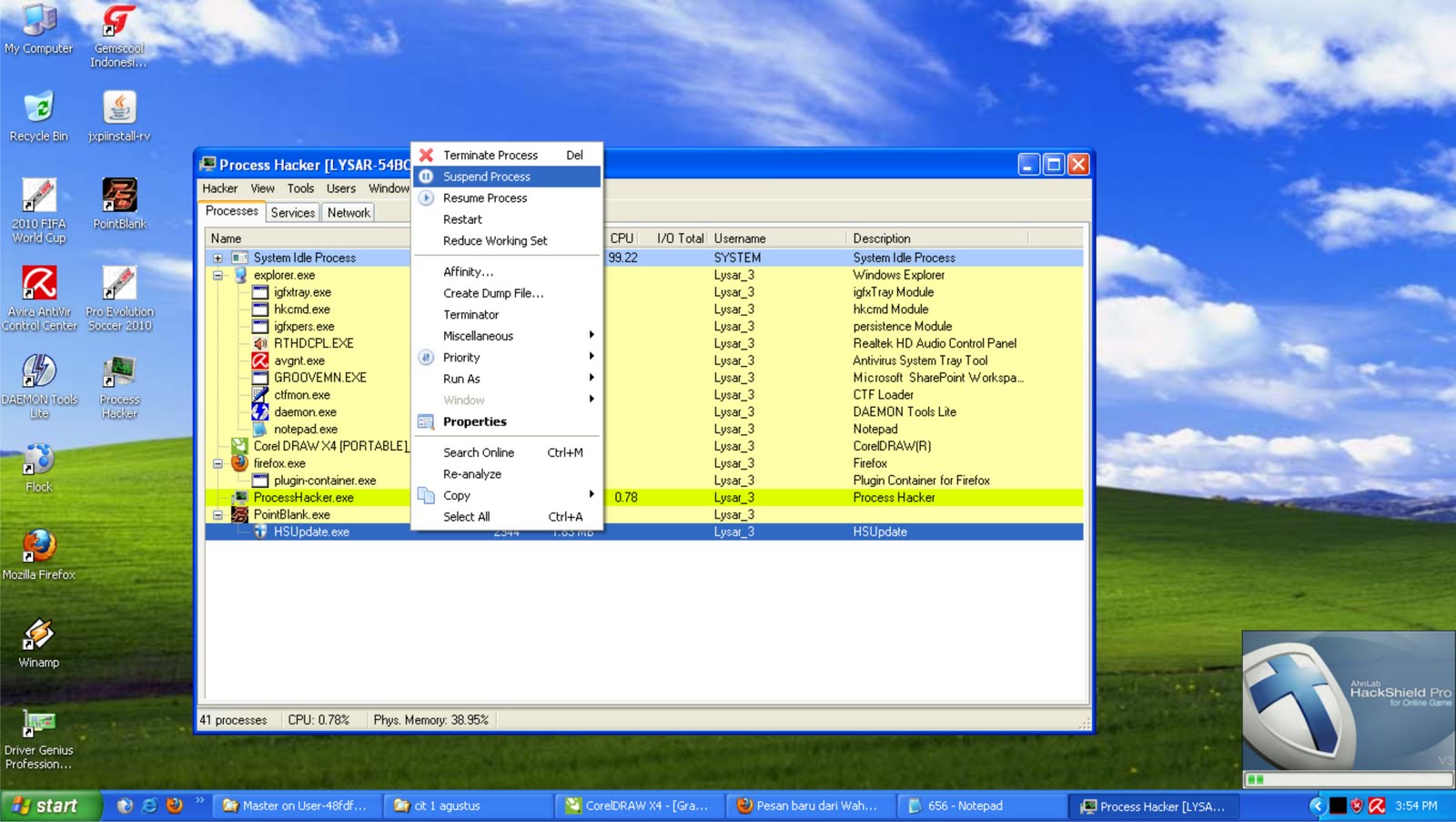Launch Internet Explorer from Quick Launch
The image size is (1456, 822).
[x=149, y=806]
